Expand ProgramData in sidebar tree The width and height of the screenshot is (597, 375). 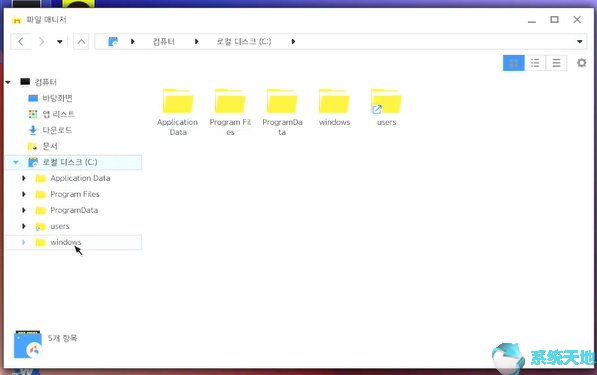[24, 210]
